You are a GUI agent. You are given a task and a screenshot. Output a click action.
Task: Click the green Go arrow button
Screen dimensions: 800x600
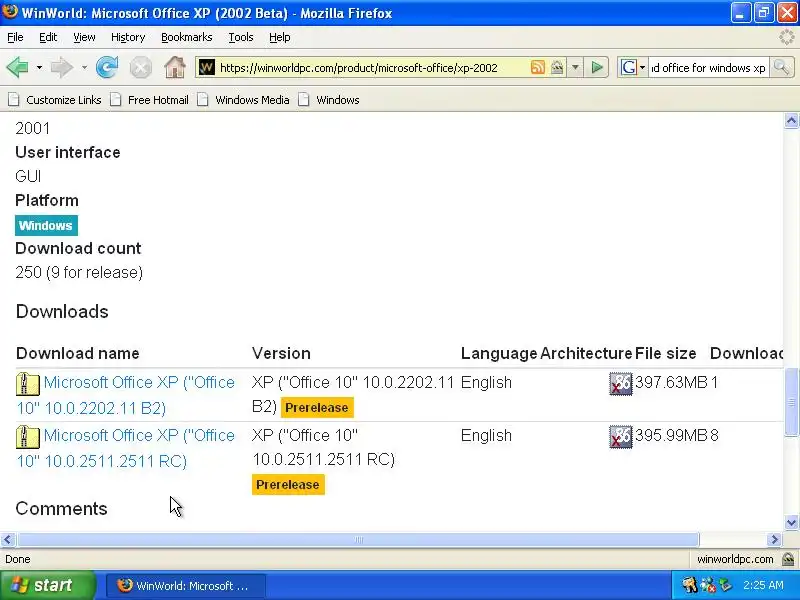click(596, 67)
